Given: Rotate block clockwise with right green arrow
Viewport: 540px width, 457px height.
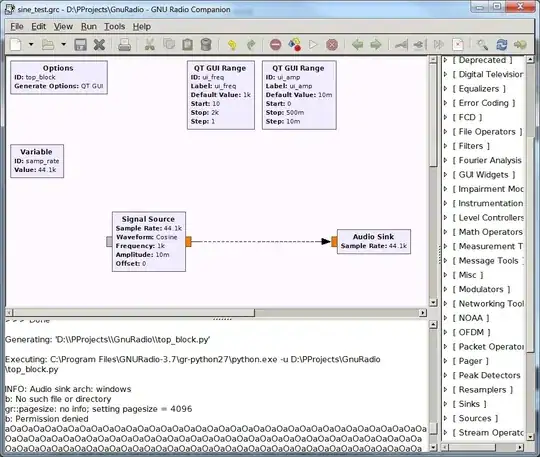Looking at the screenshot, I should point(376,45).
